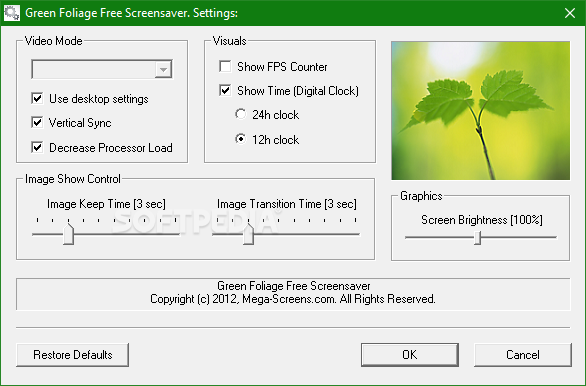Cancel the settings dialog

(x=523, y=355)
